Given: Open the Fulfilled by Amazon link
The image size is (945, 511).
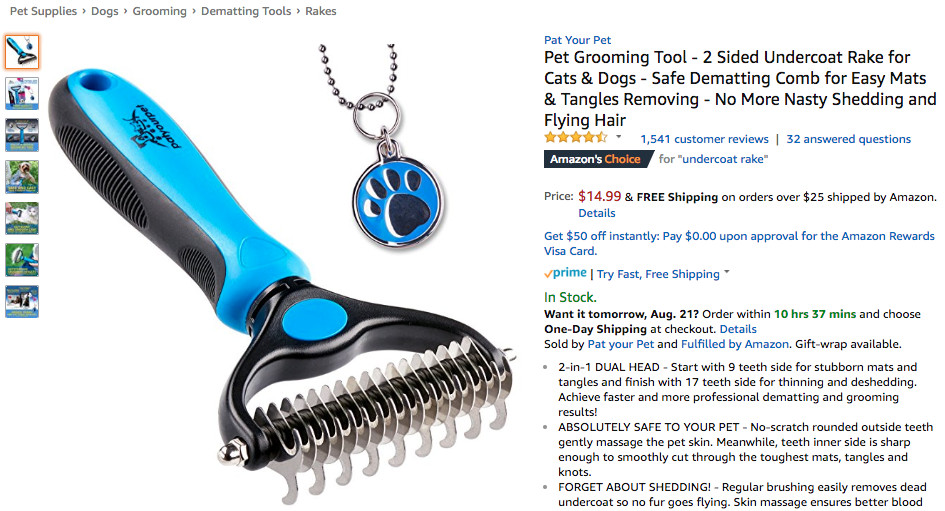Looking at the screenshot, I should coord(735,344).
